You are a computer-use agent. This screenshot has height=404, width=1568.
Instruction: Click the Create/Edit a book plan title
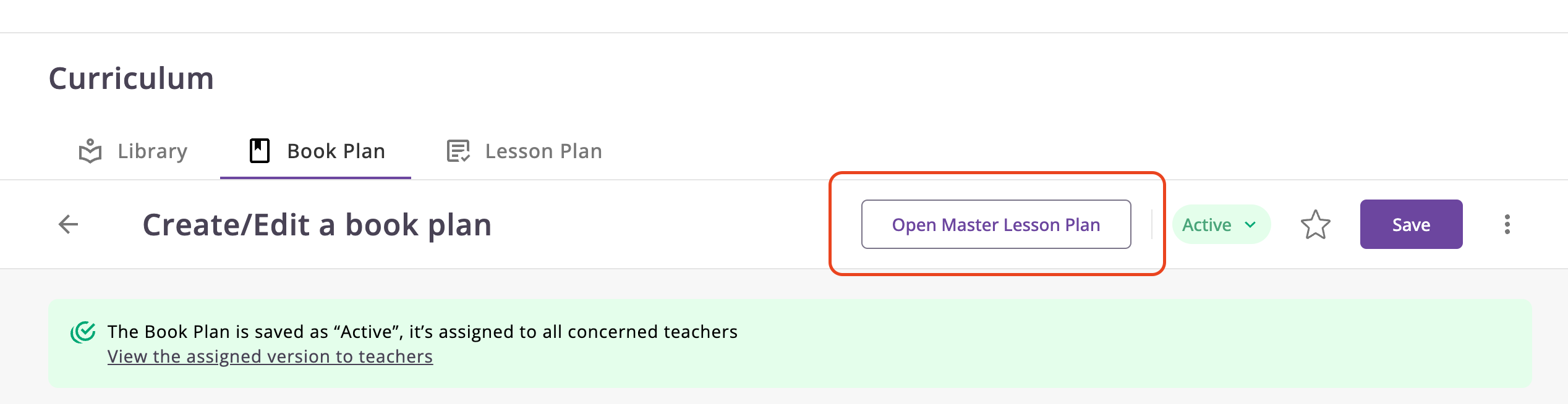pyautogui.click(x=317, y=225)
